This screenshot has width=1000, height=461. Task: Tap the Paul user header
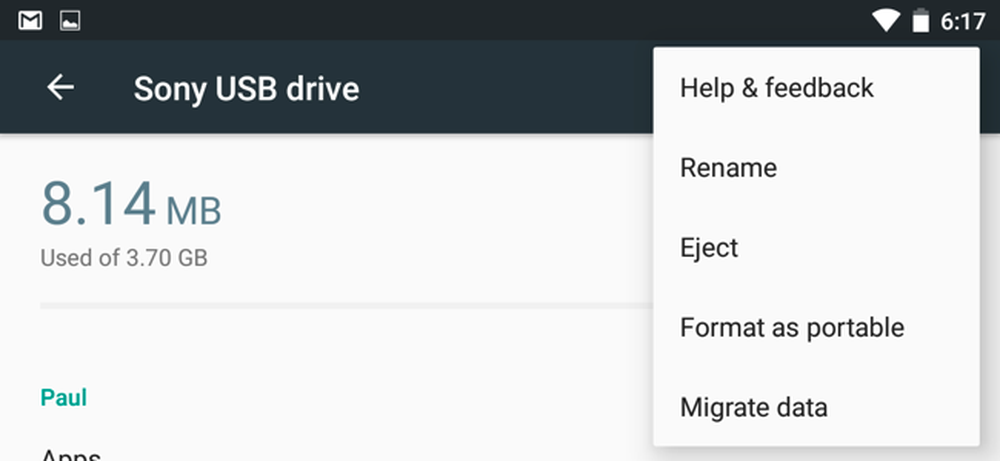click(64, 398)
